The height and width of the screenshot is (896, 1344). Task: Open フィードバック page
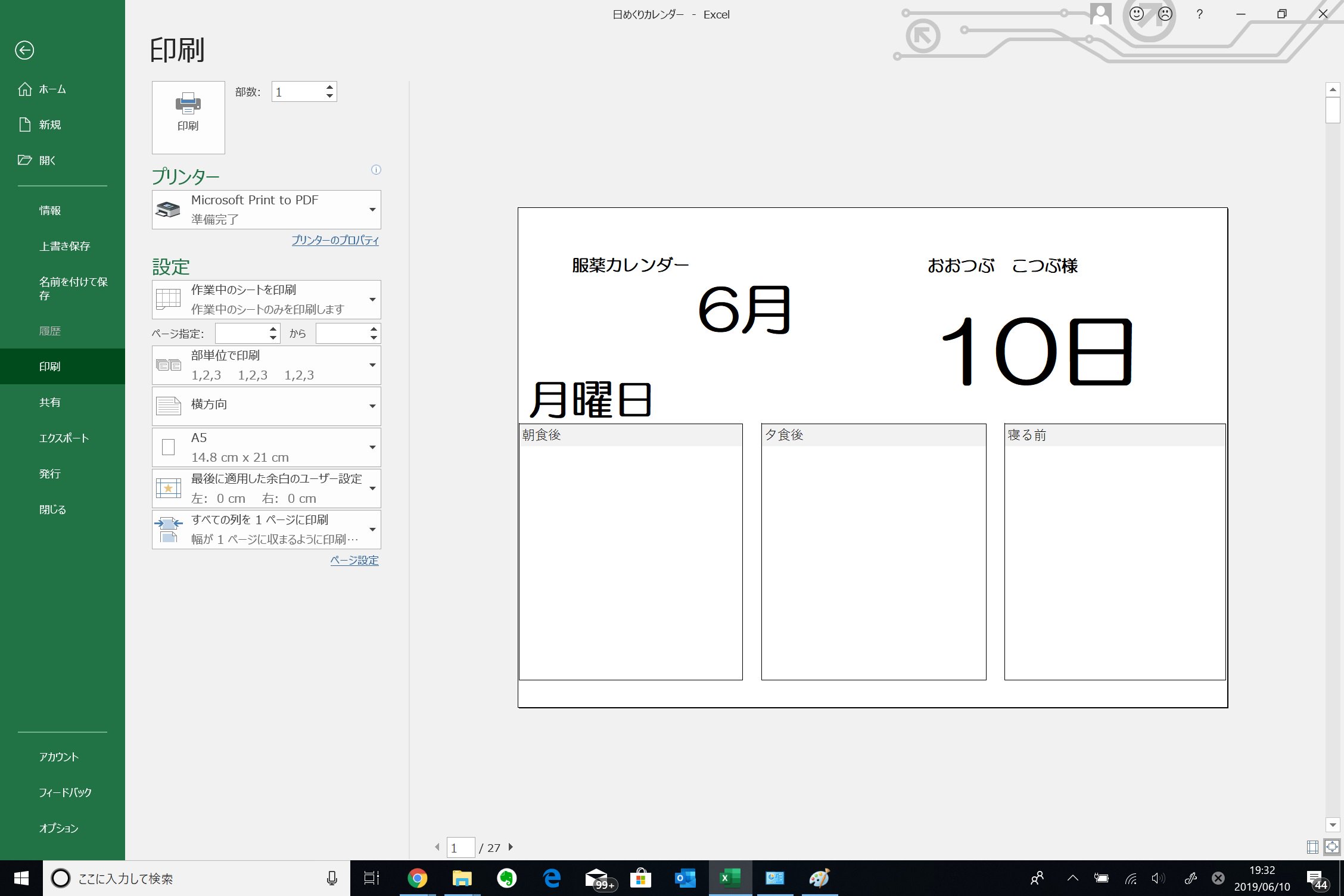(63, 792)
